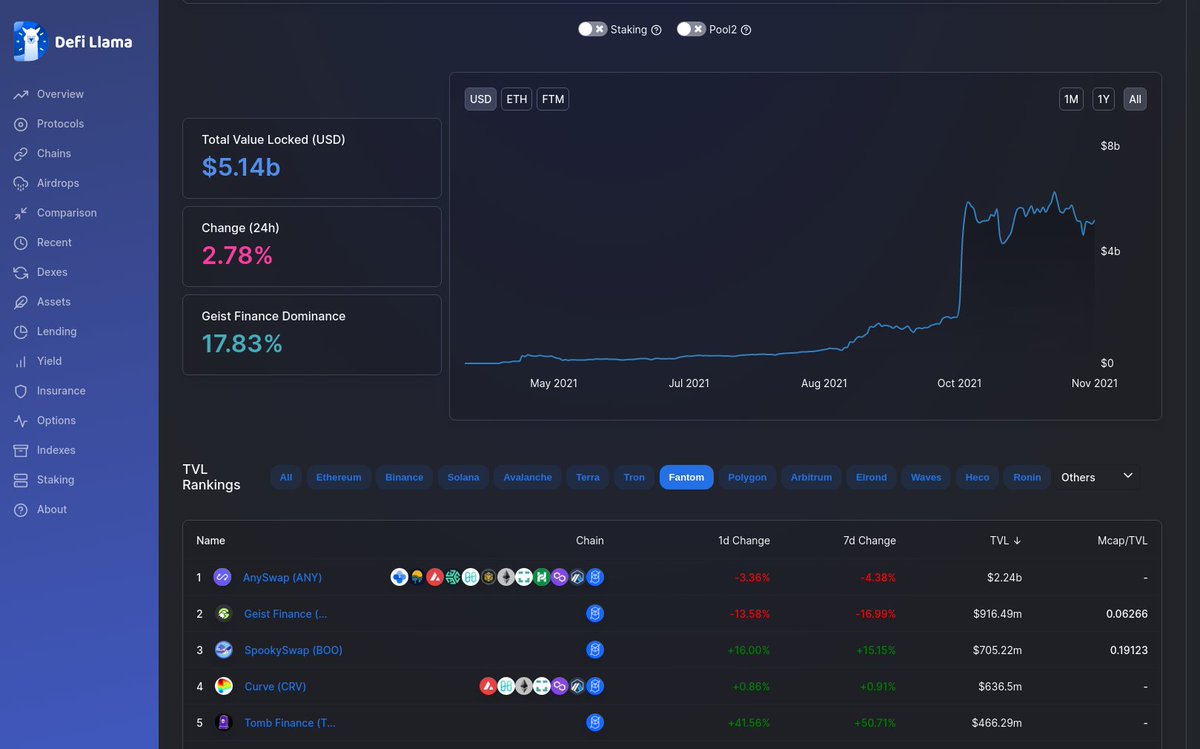The image size is (1200, 749).
Task: Click the Recent clock icon in sidebar
Action: pos(20,243)
